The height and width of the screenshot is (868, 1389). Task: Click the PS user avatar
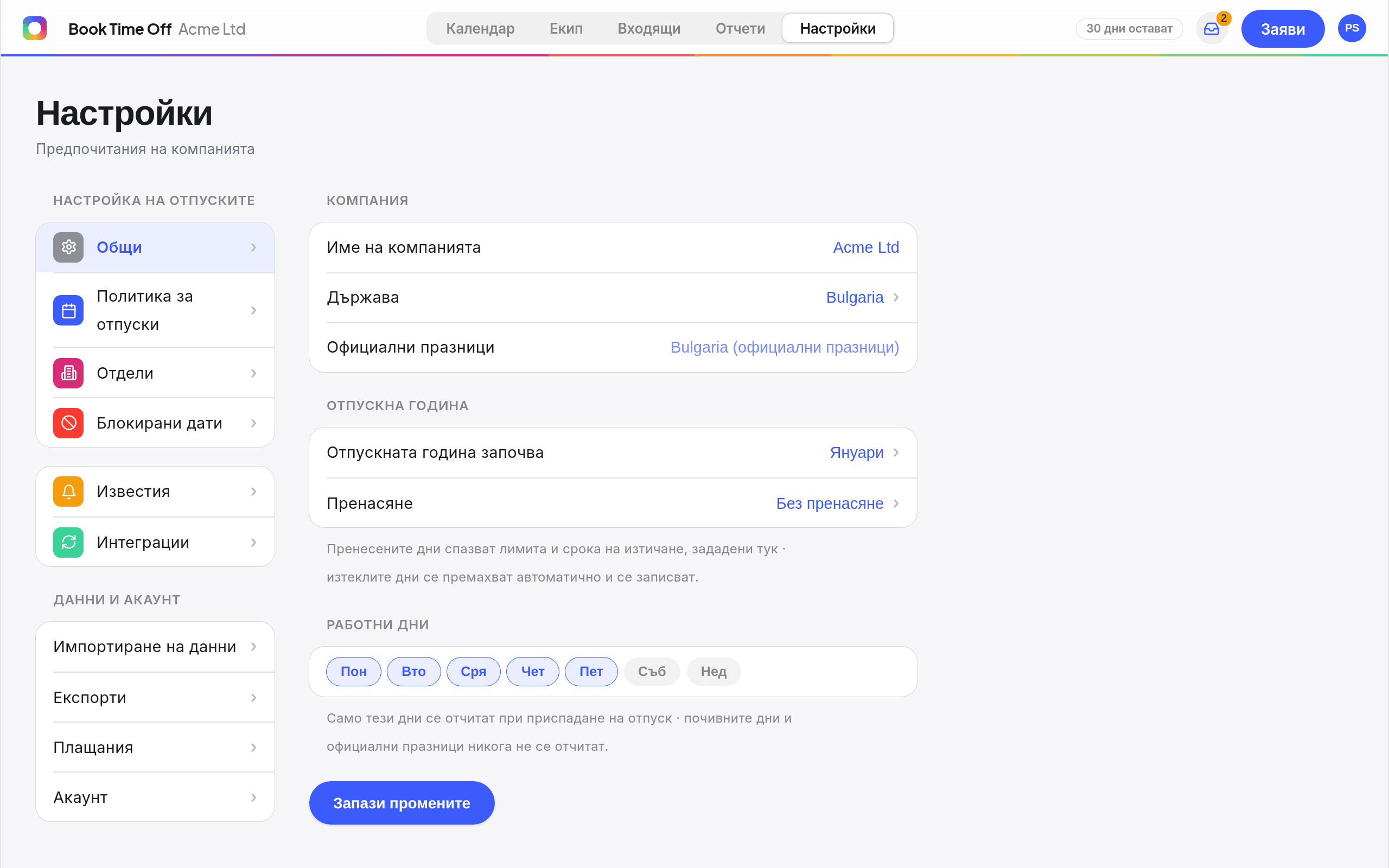[x=1352, y=28]
